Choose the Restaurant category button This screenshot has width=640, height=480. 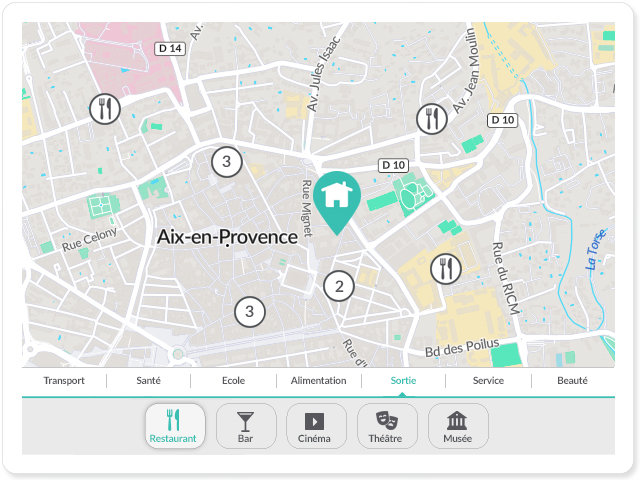(175, 426)
